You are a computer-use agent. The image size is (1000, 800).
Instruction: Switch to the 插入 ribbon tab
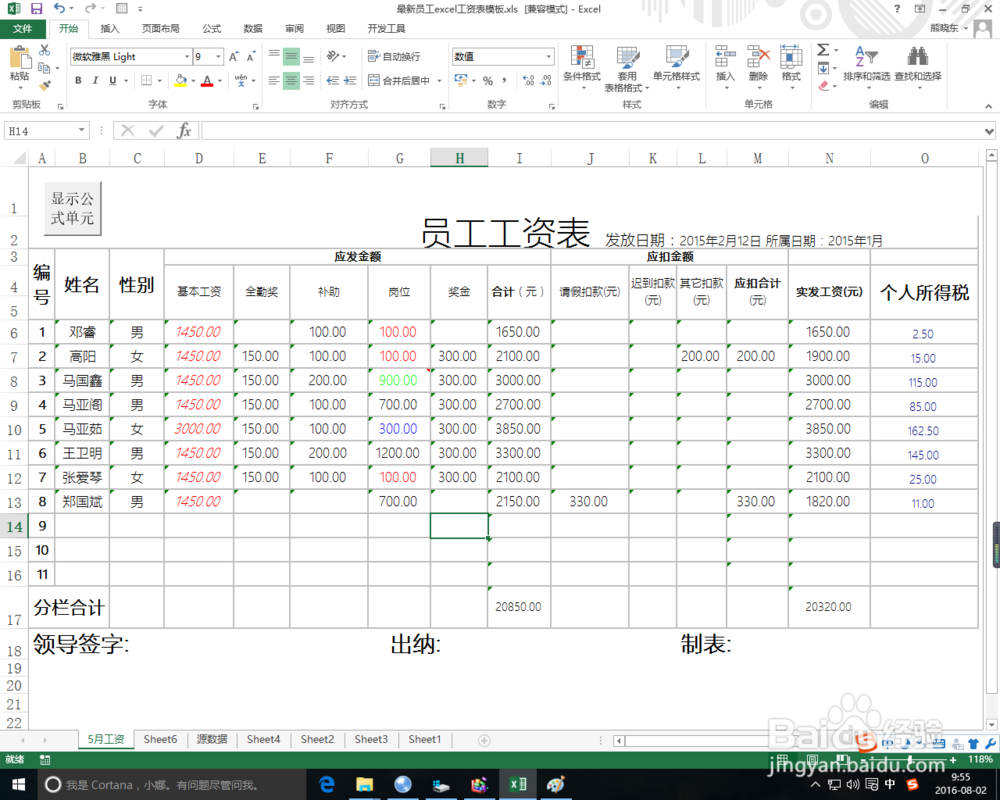point(110,28)
